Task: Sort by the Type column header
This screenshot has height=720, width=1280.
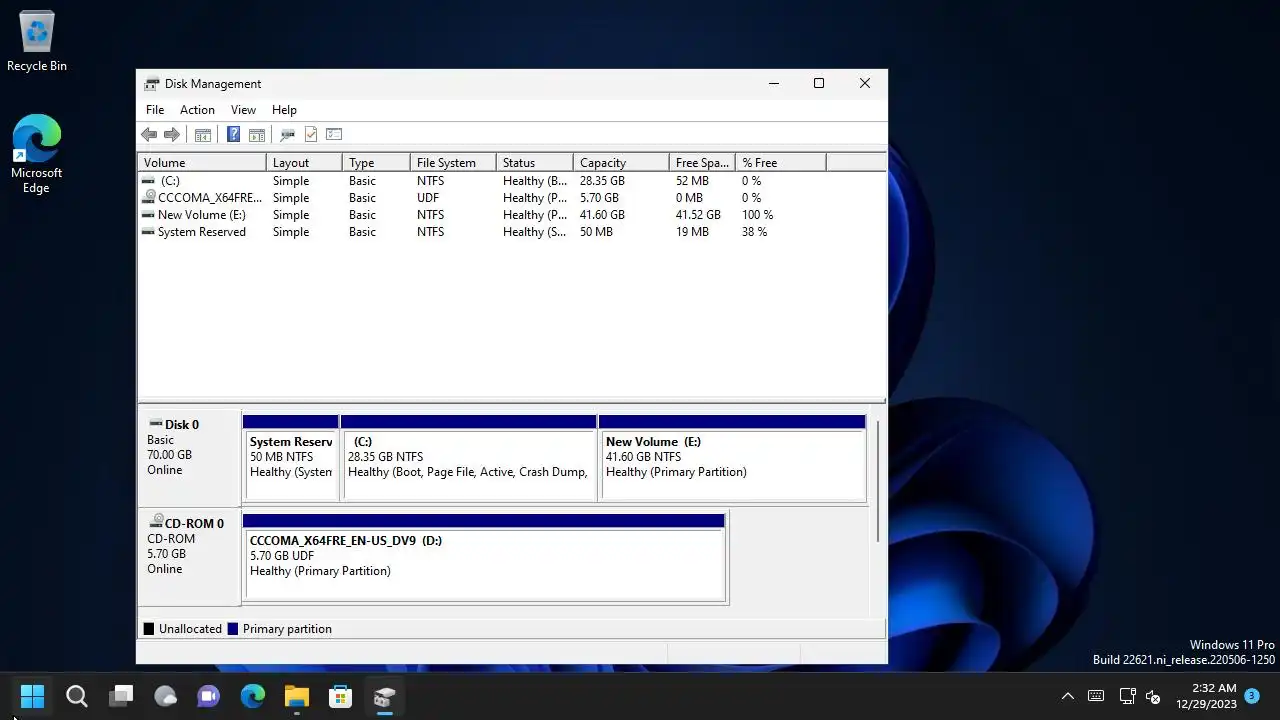Action: pos(376,162)
